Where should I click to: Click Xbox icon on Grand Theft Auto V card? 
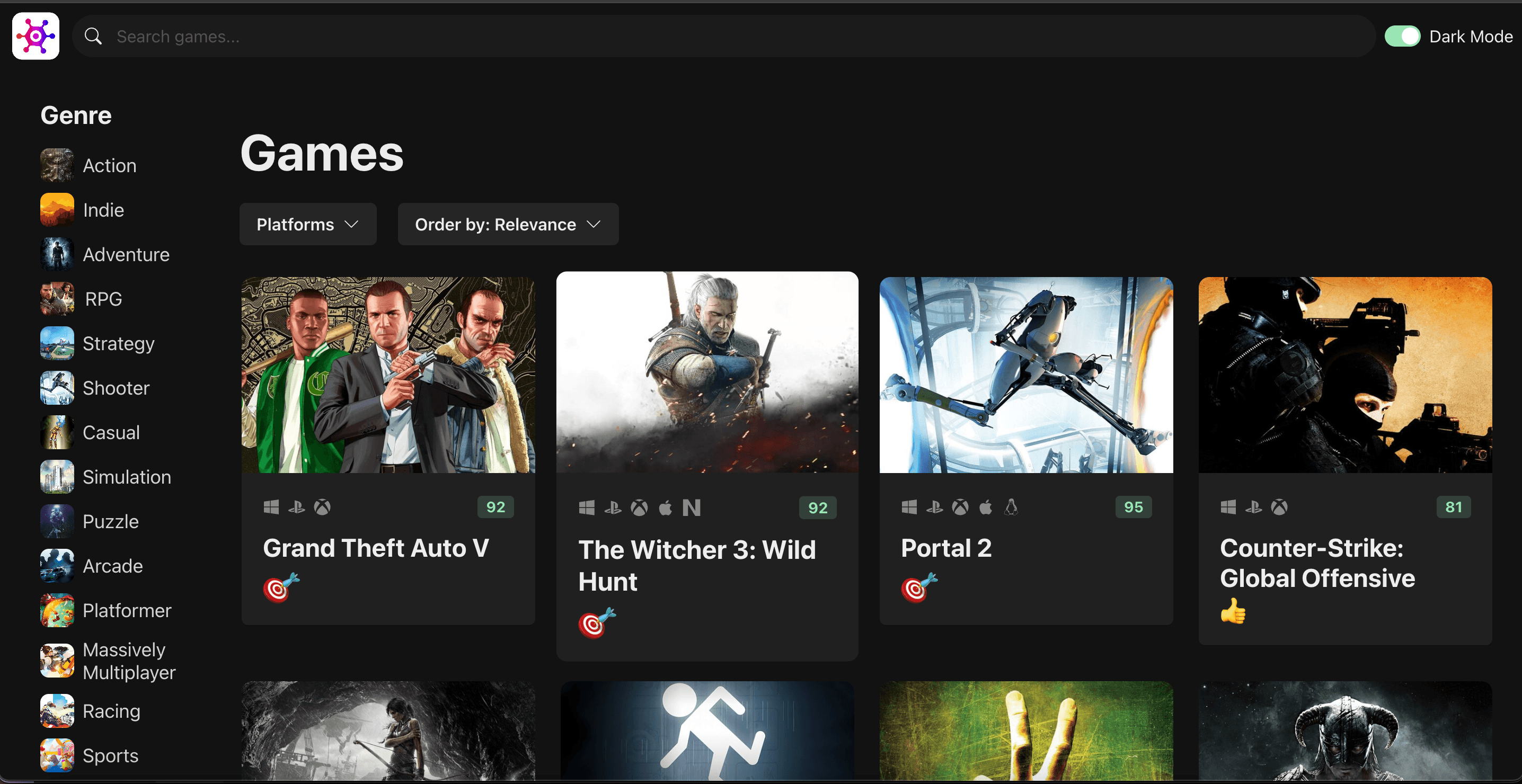pos(322,507)
